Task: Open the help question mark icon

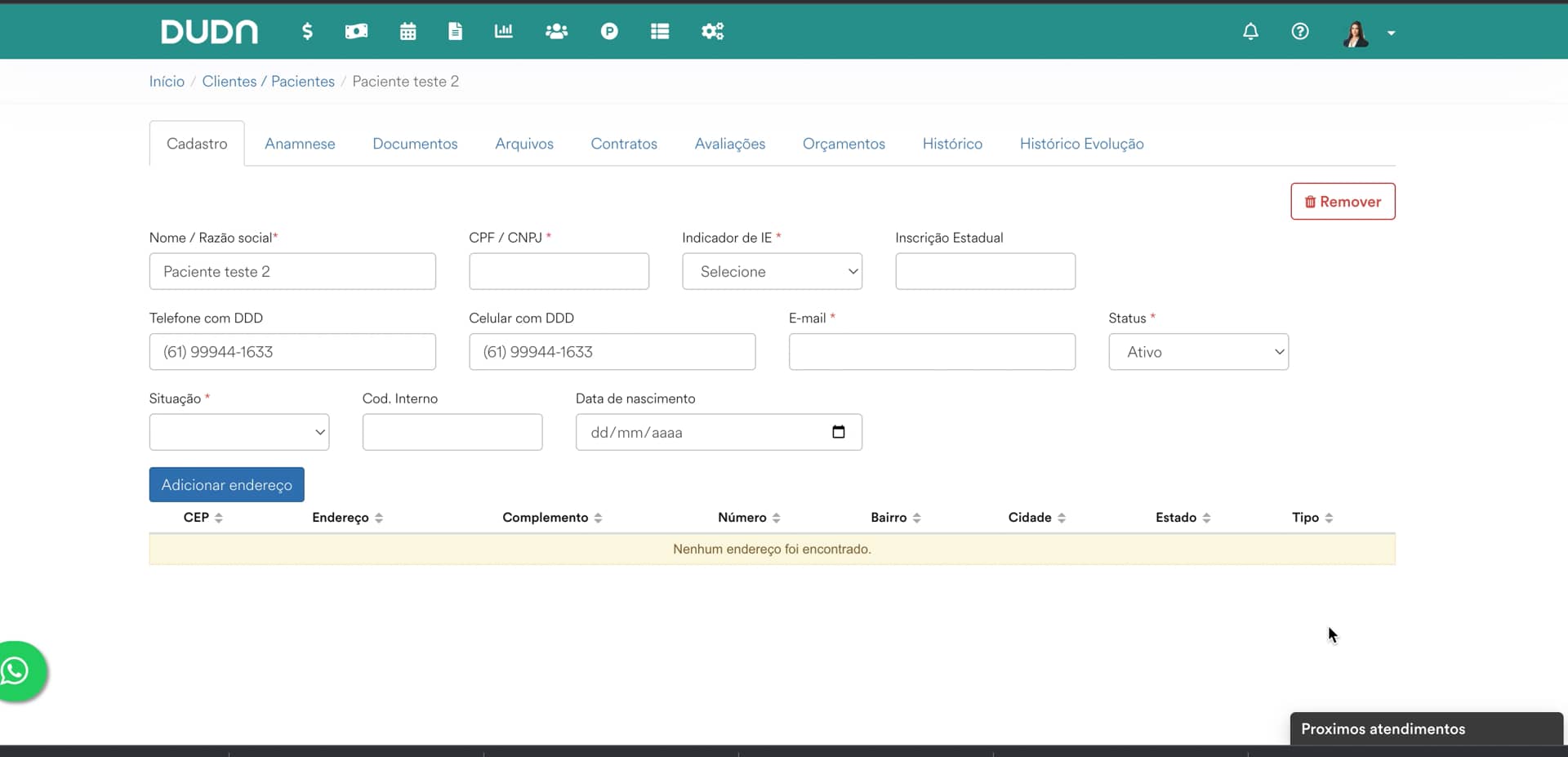Action: pos(1300,31)
